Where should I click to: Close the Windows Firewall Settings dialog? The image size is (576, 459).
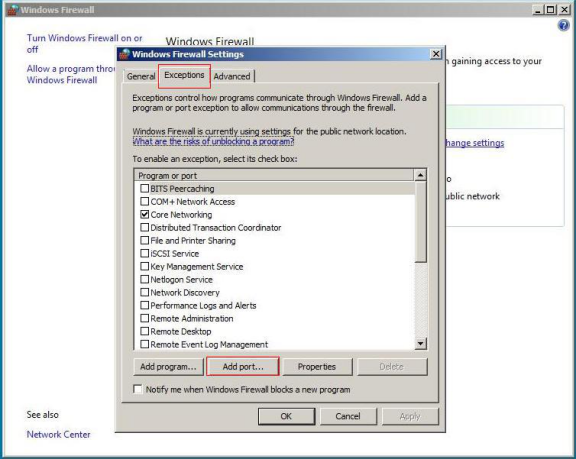(436, 54)
